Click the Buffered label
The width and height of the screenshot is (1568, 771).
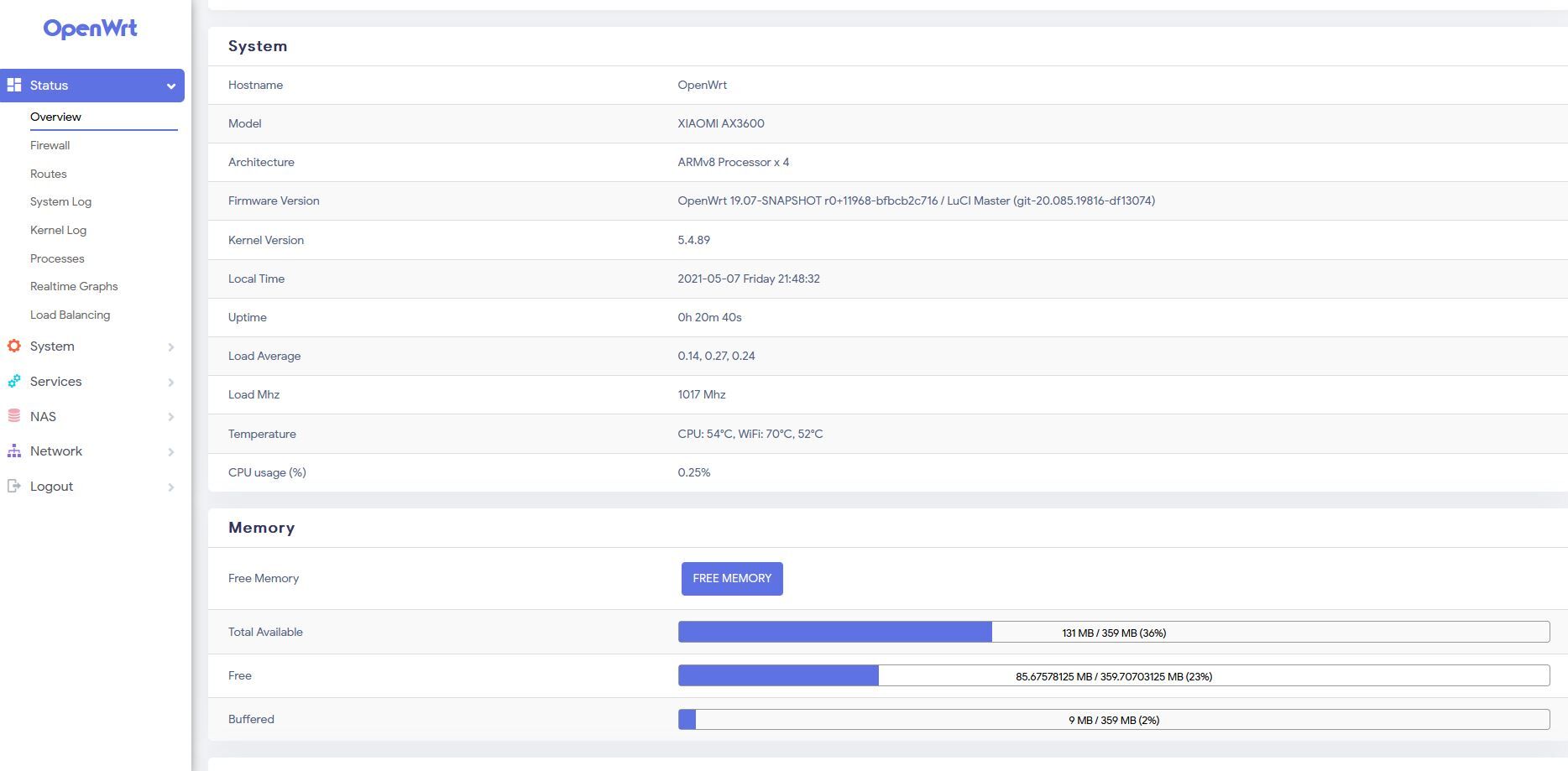[251, 719]
